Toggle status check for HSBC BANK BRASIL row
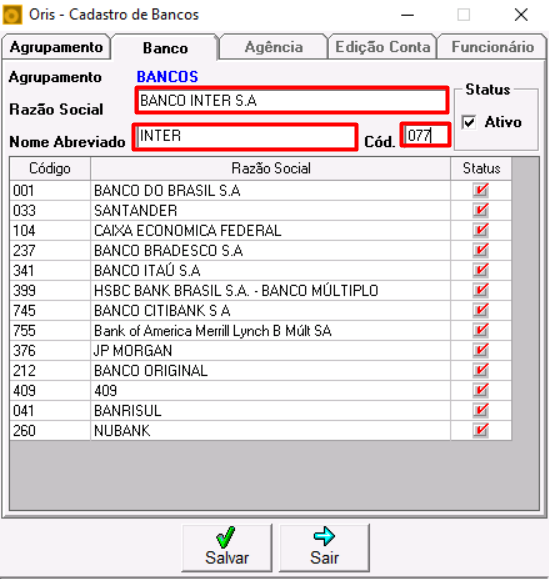The height and width of the screenshot is (579, 549). pyautogui.click(x=481, y=290)
